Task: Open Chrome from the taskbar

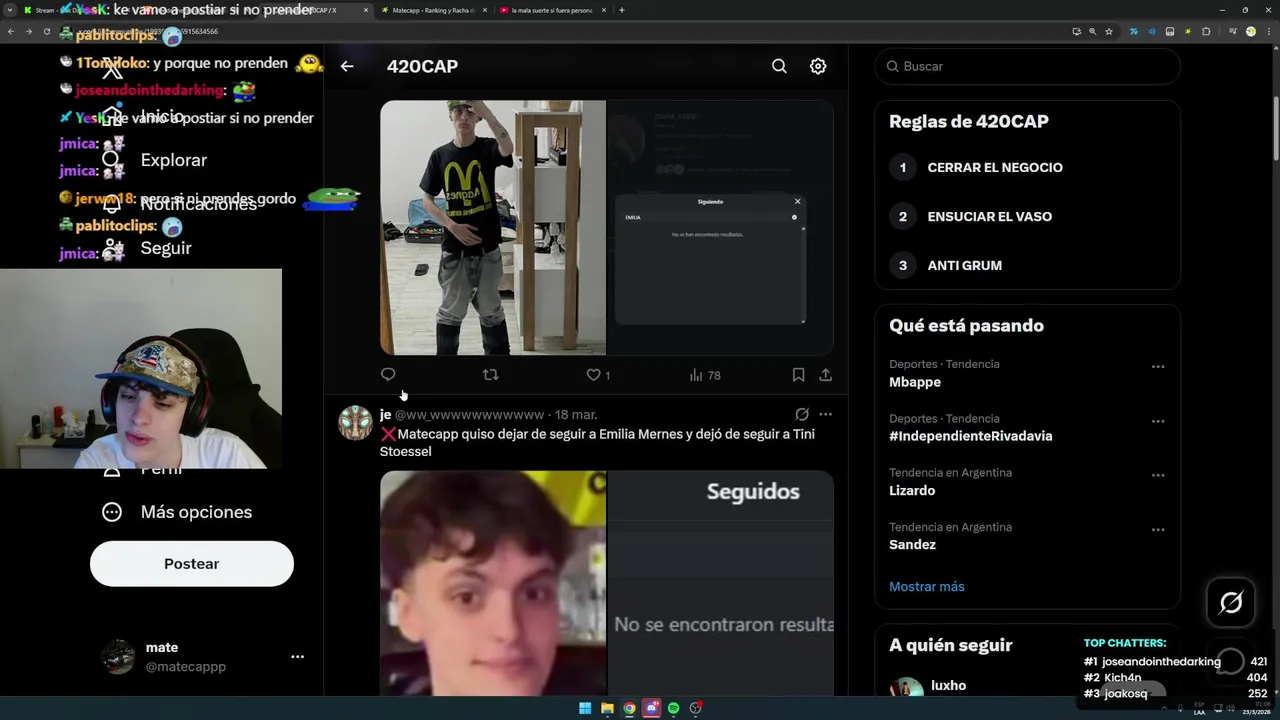Action: 629,708
